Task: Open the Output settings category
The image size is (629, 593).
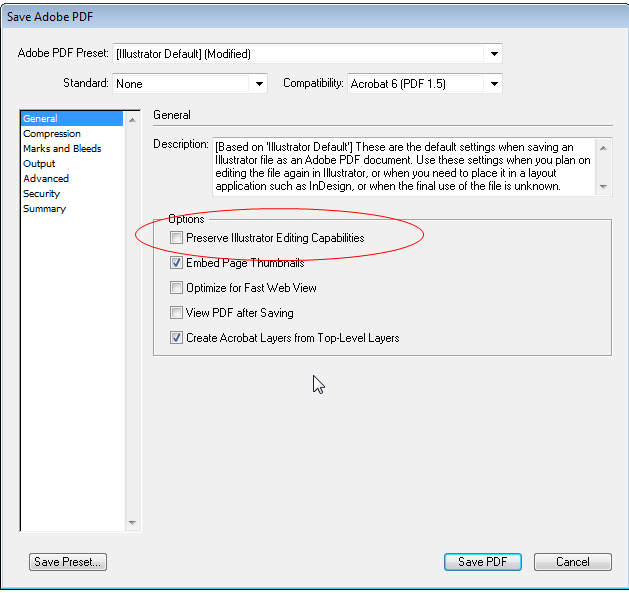Action: pyautogui.click(x=39, y=164)
